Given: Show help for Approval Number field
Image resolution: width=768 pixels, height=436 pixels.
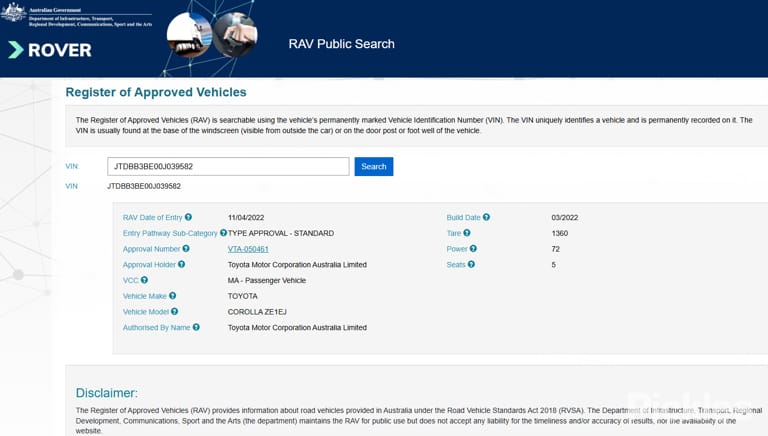Looking at the screenshot, I should [186, 248].
